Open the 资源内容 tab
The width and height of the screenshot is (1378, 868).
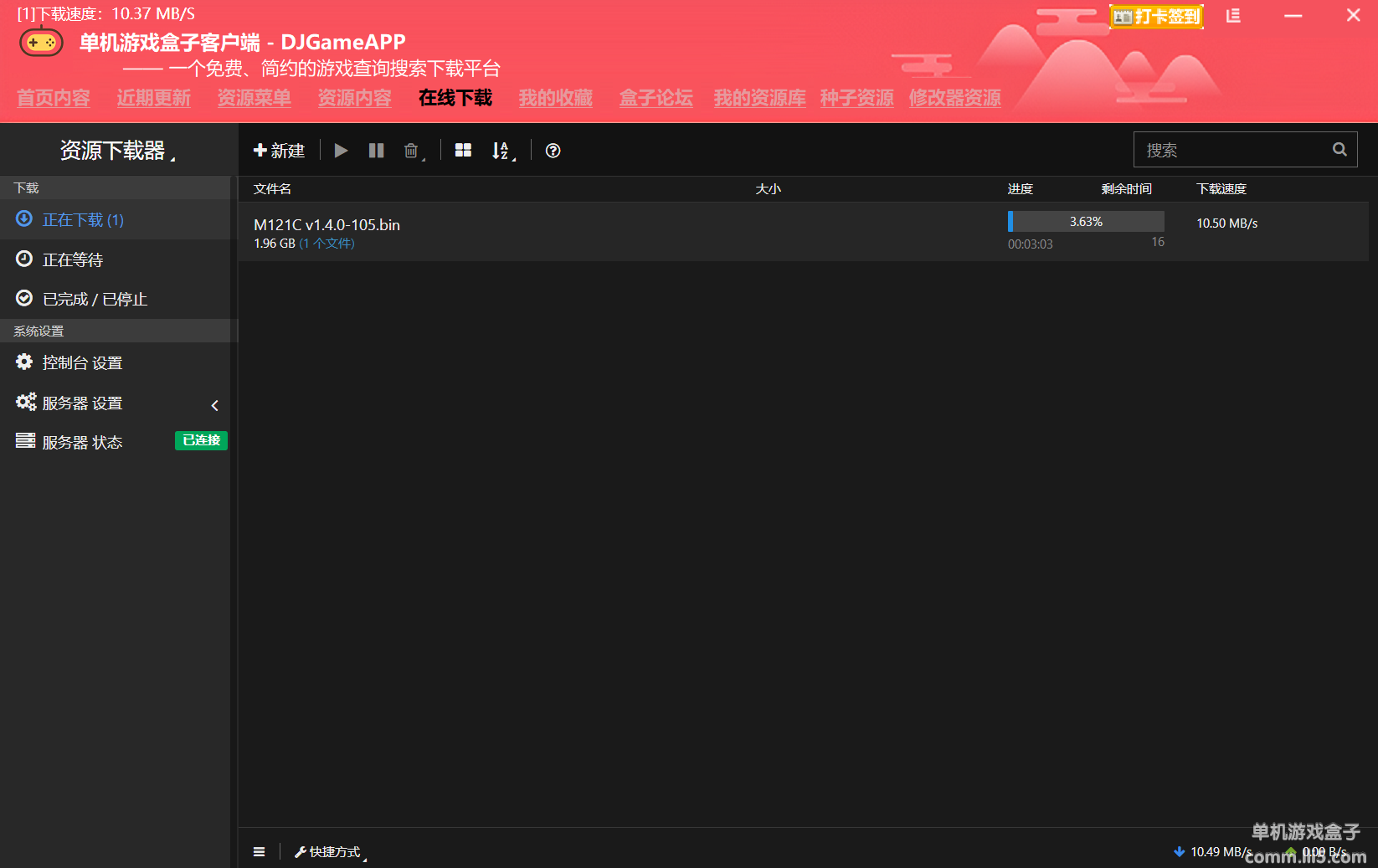(355, 98)
